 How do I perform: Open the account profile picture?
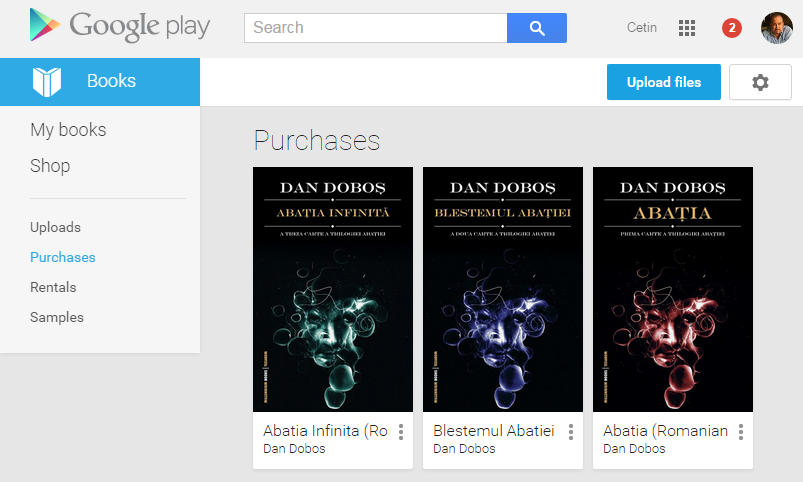tap(776, 28)
